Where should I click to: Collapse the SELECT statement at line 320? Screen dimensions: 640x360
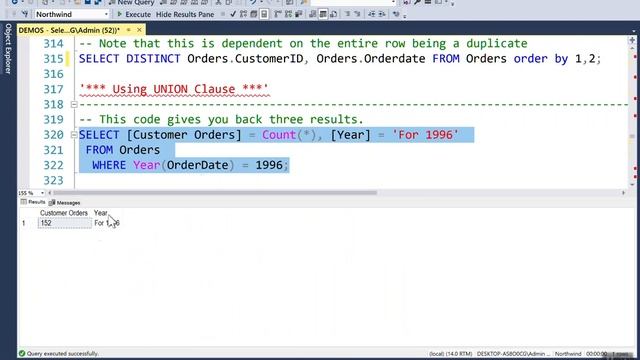pyautogui.click(x=74, y=135)
